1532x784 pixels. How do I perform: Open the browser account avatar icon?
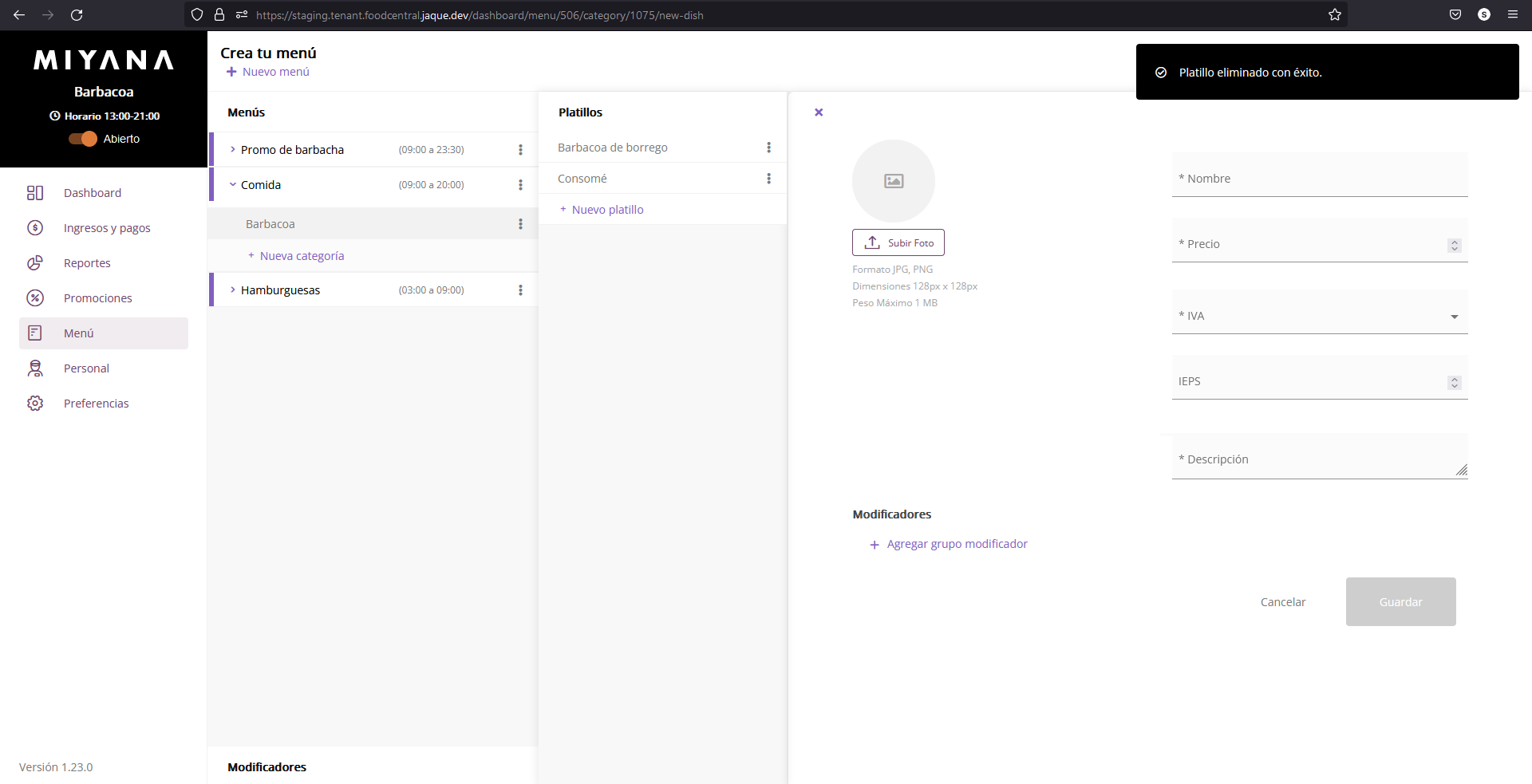pos(1484,14)
